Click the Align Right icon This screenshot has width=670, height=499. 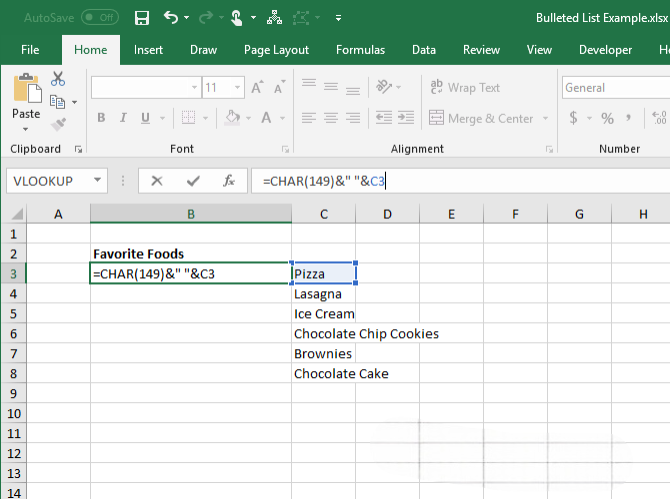pos(353,117)
